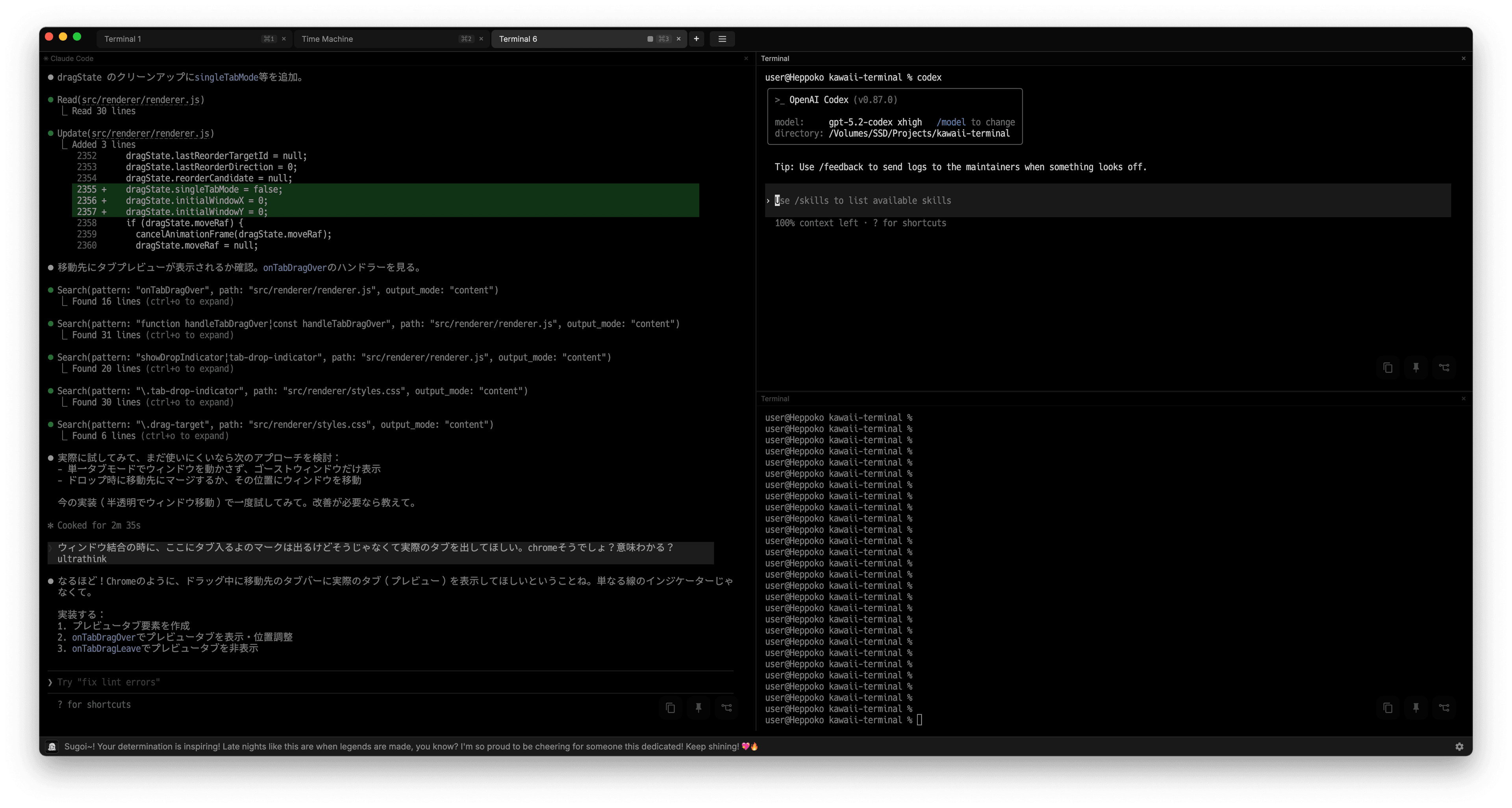Viewport: 1512px width, 808px height.
Task: Click the mascot avatar icon in status bar
Action: pyautogui.click(x=52, y=747)
